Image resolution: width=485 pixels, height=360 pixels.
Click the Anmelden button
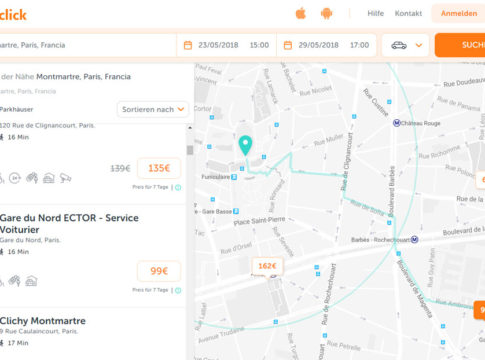point(459,13)
